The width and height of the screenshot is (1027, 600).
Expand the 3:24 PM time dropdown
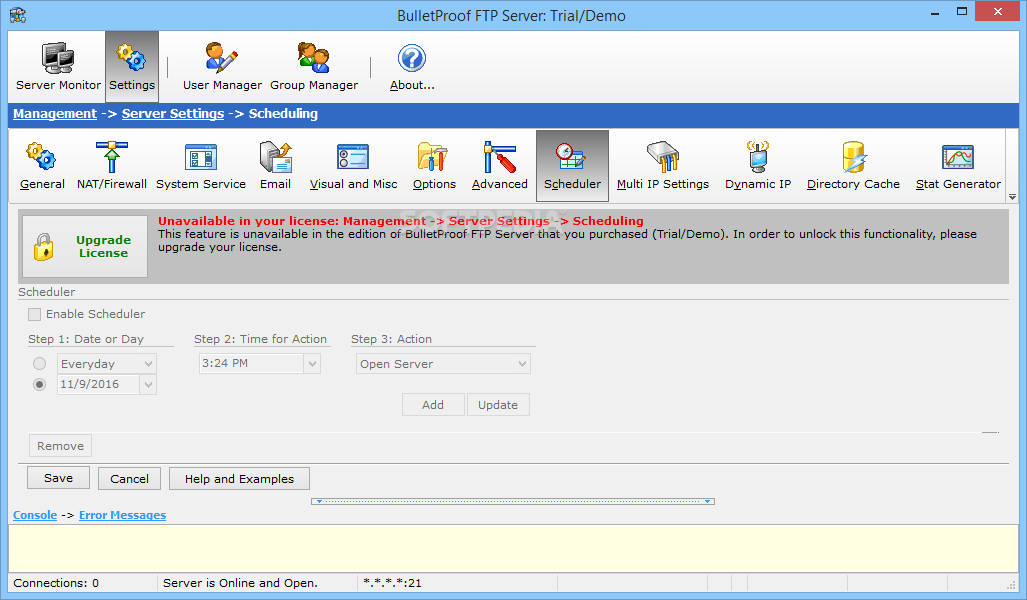pyautogui.click(x=312, y=364)
